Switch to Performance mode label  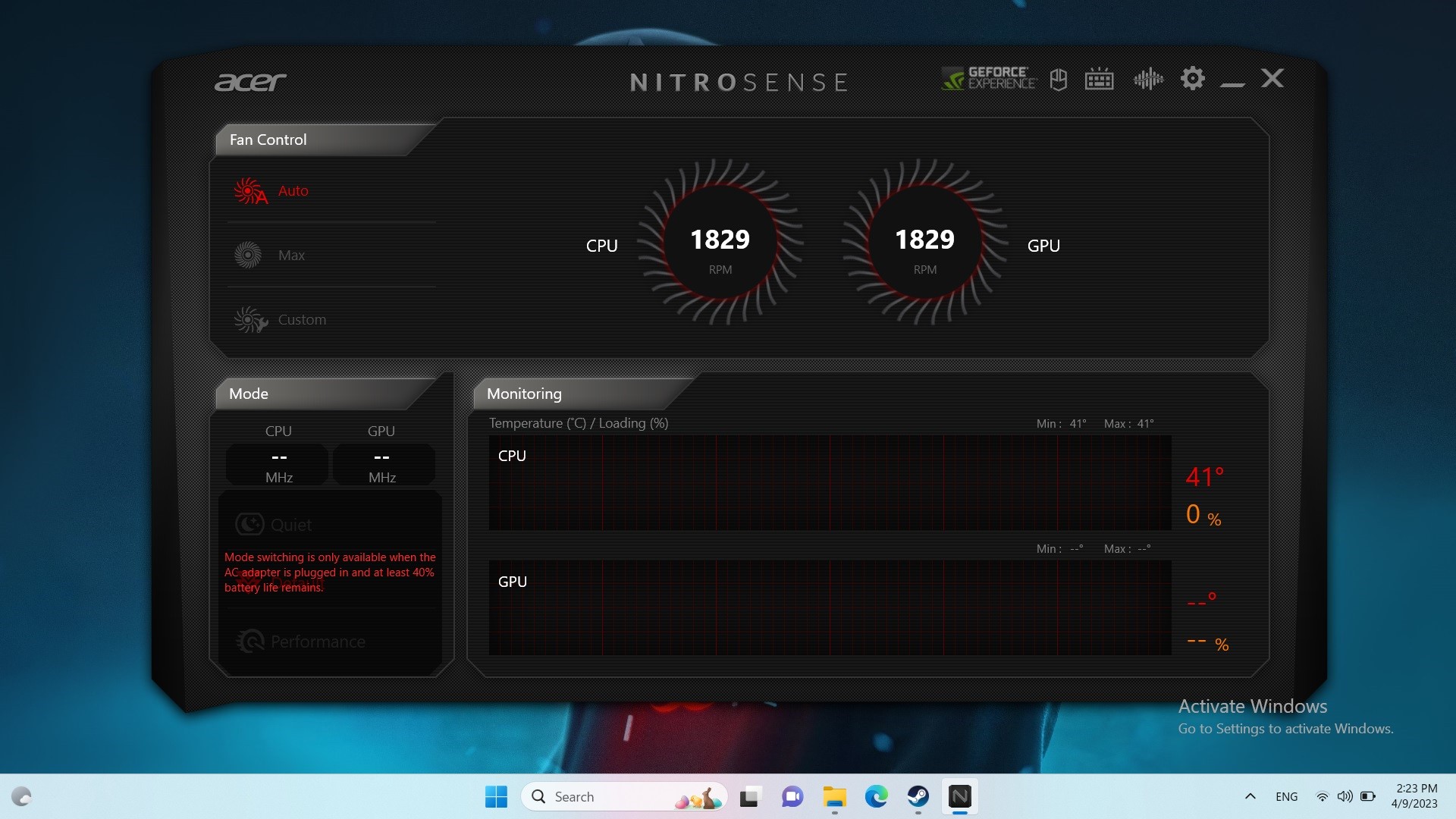coord(318,642)
